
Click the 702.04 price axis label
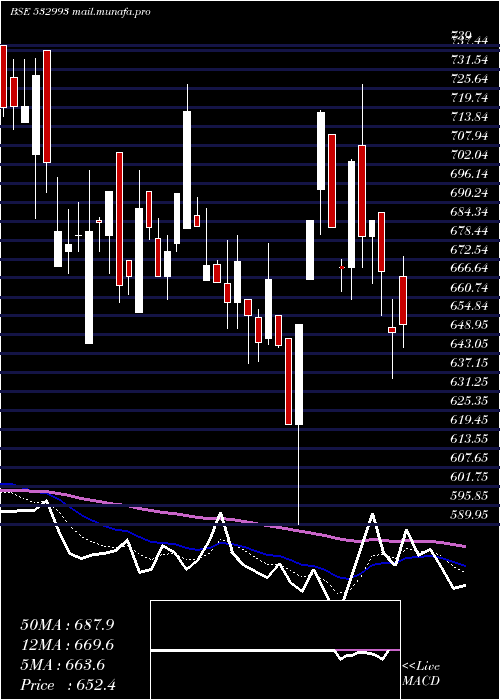(469, 155)
